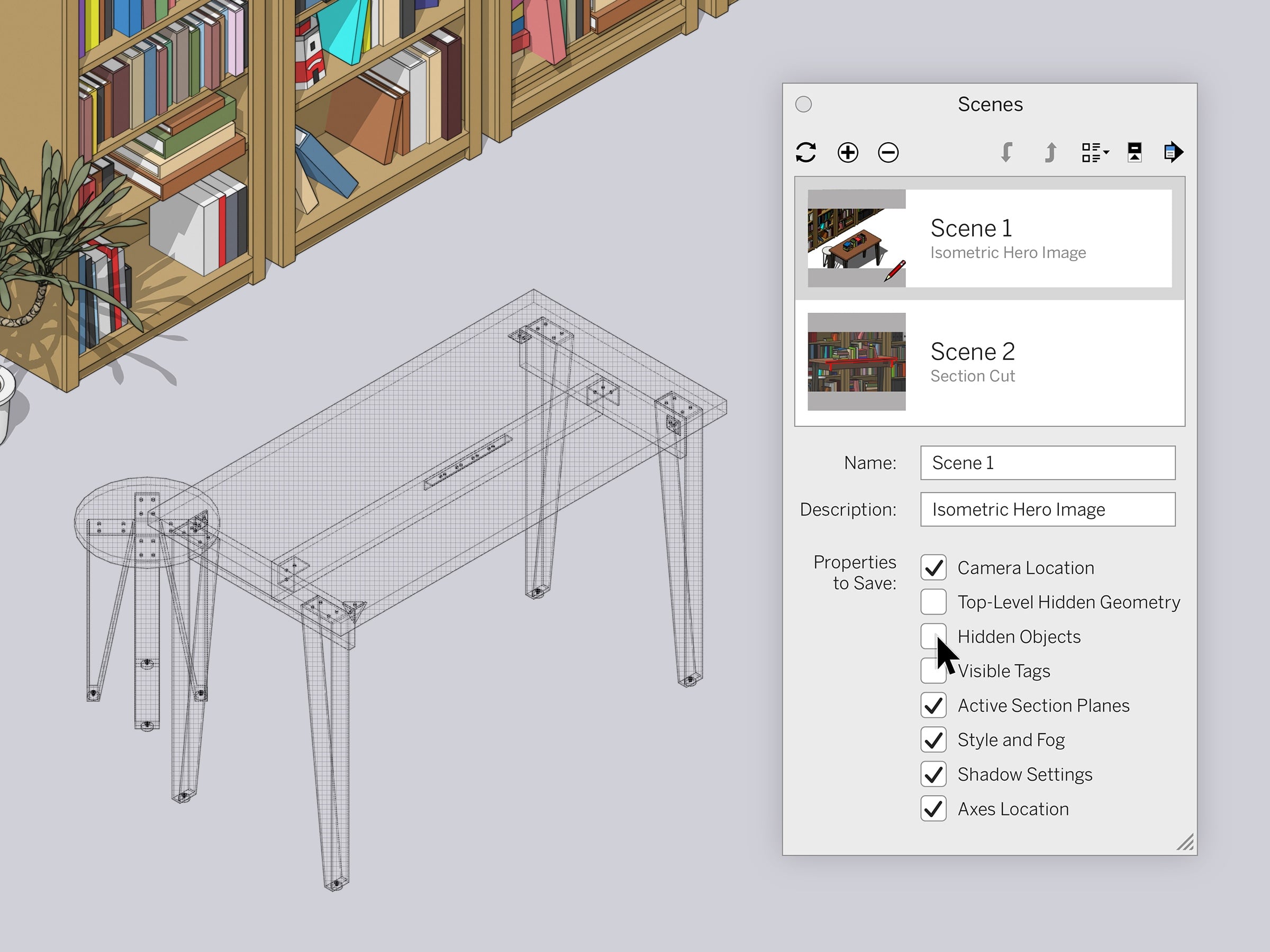Close the Scenes panel with circle button
Image resolution: width=1270 pixels, height=952 pixels.
[x=803, y=104]
